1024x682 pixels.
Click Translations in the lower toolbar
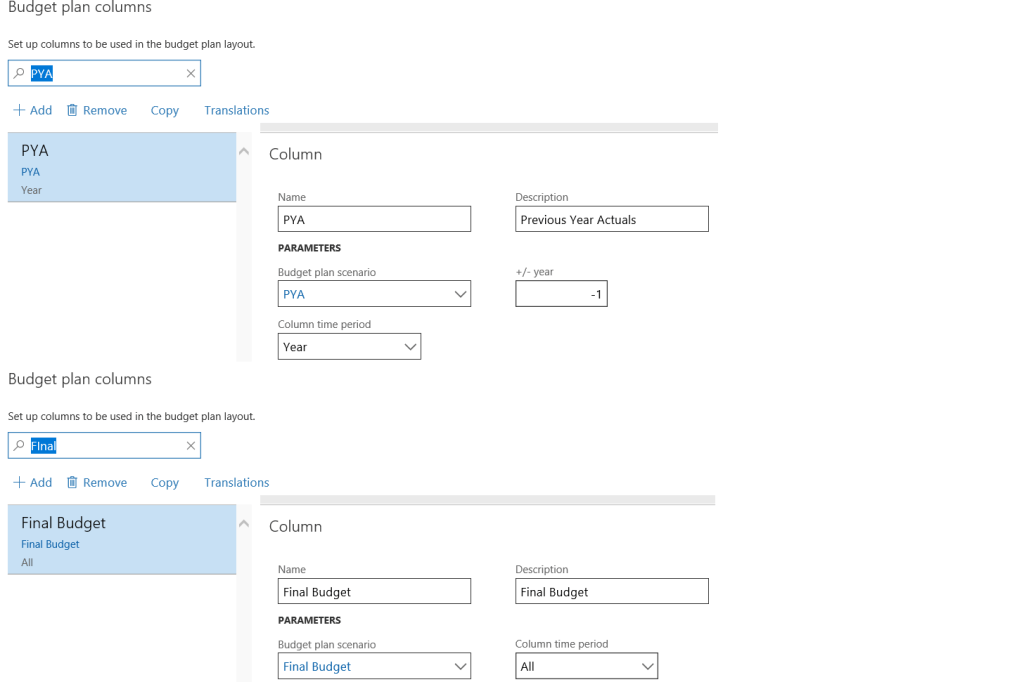click(236, 482)
